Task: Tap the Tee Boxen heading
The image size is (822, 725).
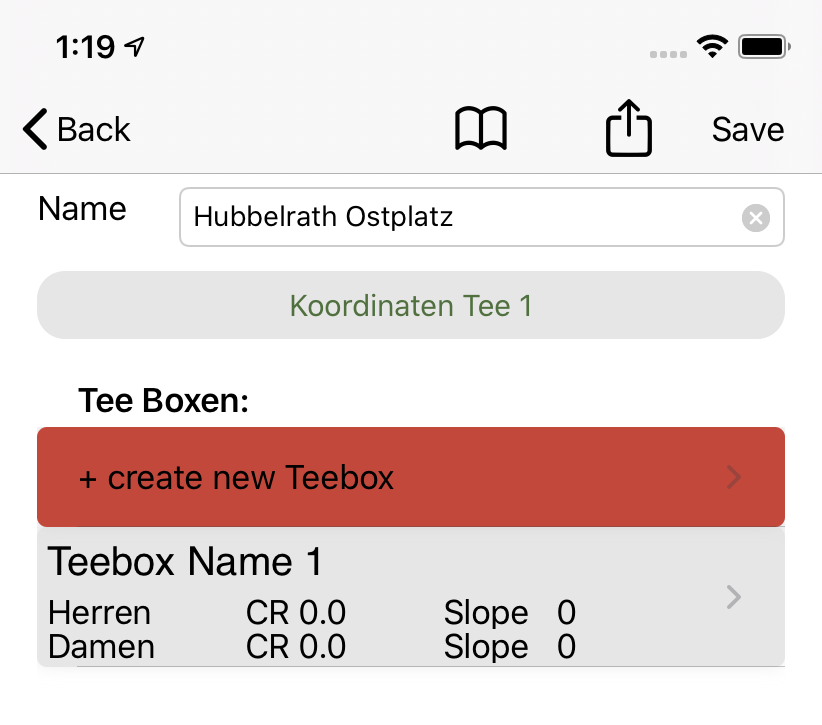Action: pos(163,401)
